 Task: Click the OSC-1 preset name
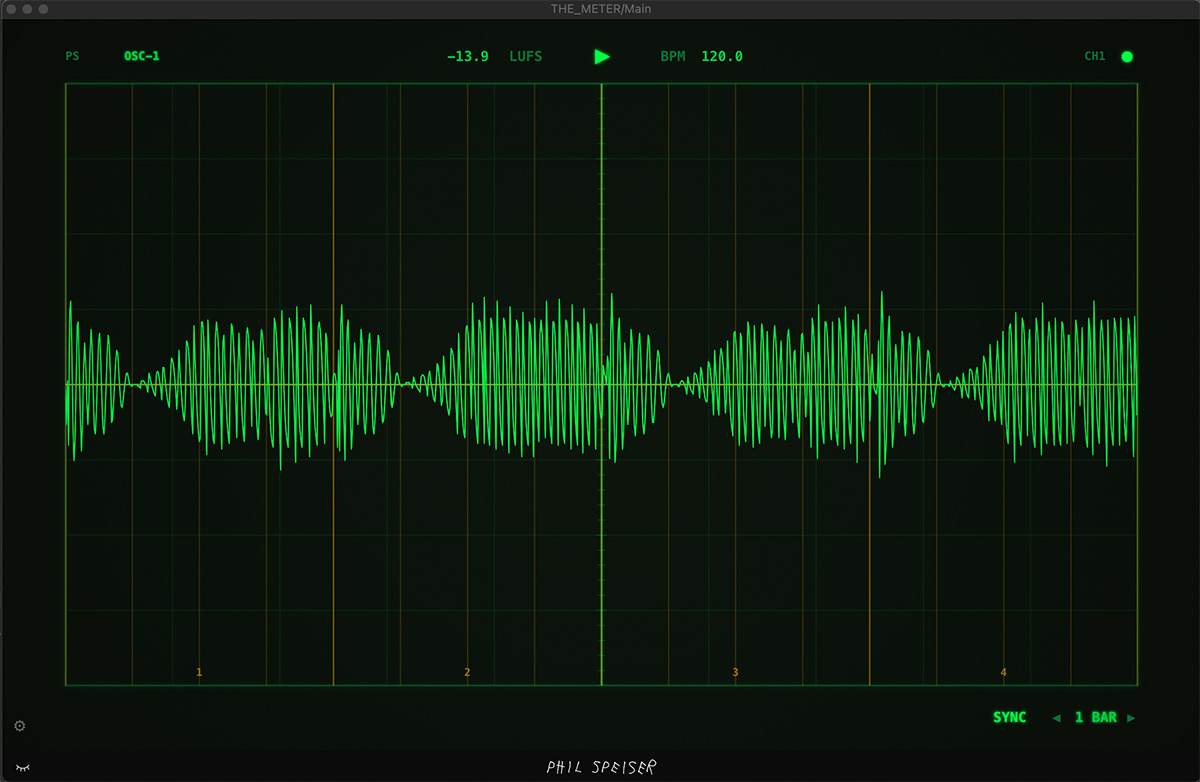tap(141, 56)
